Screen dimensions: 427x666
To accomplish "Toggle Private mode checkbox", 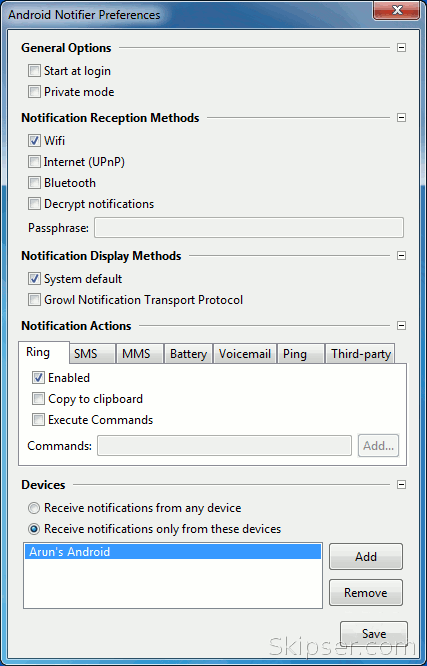I will (34, 92).
